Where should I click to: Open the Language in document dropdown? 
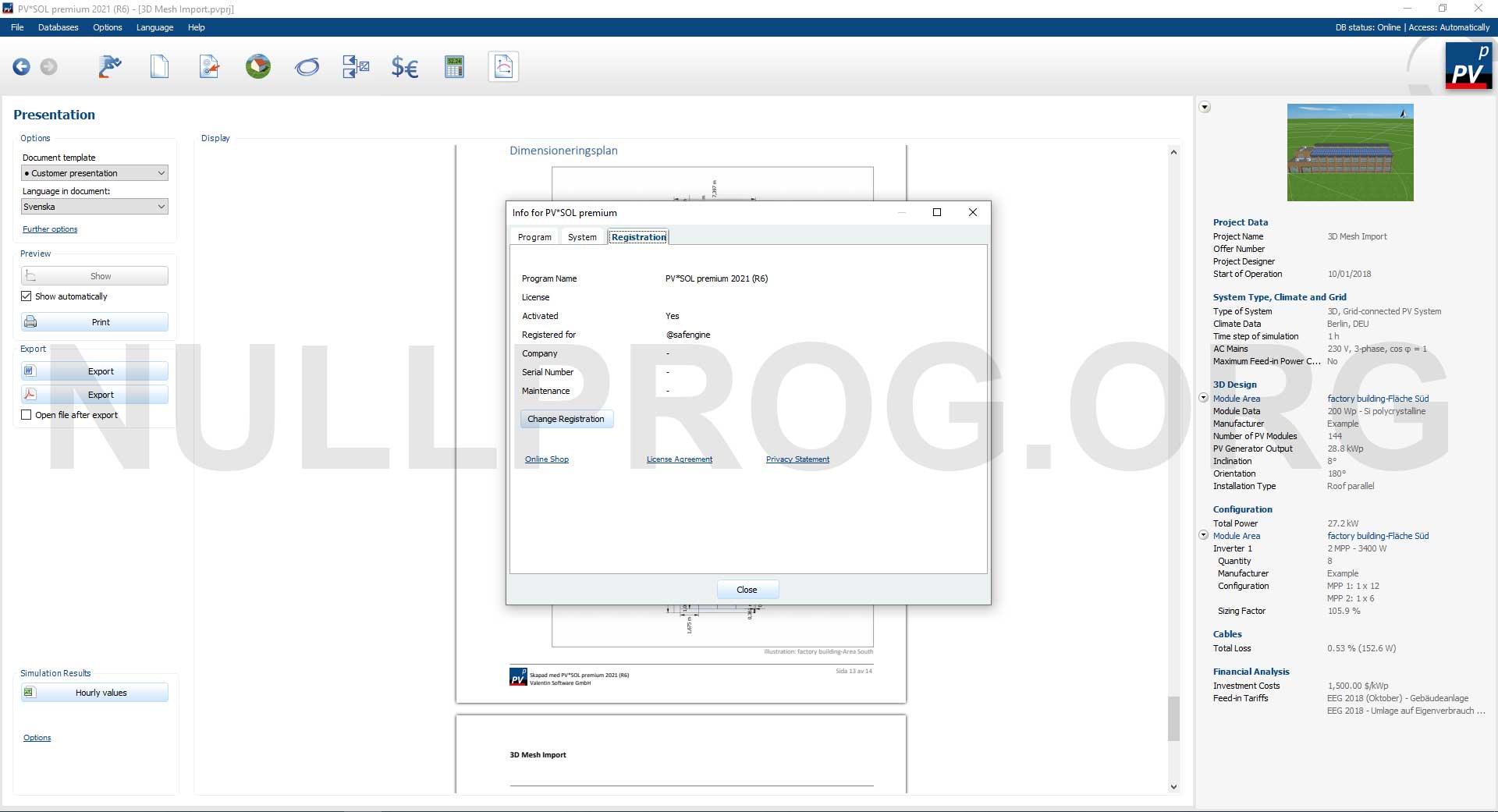click(x=95, y=207)
